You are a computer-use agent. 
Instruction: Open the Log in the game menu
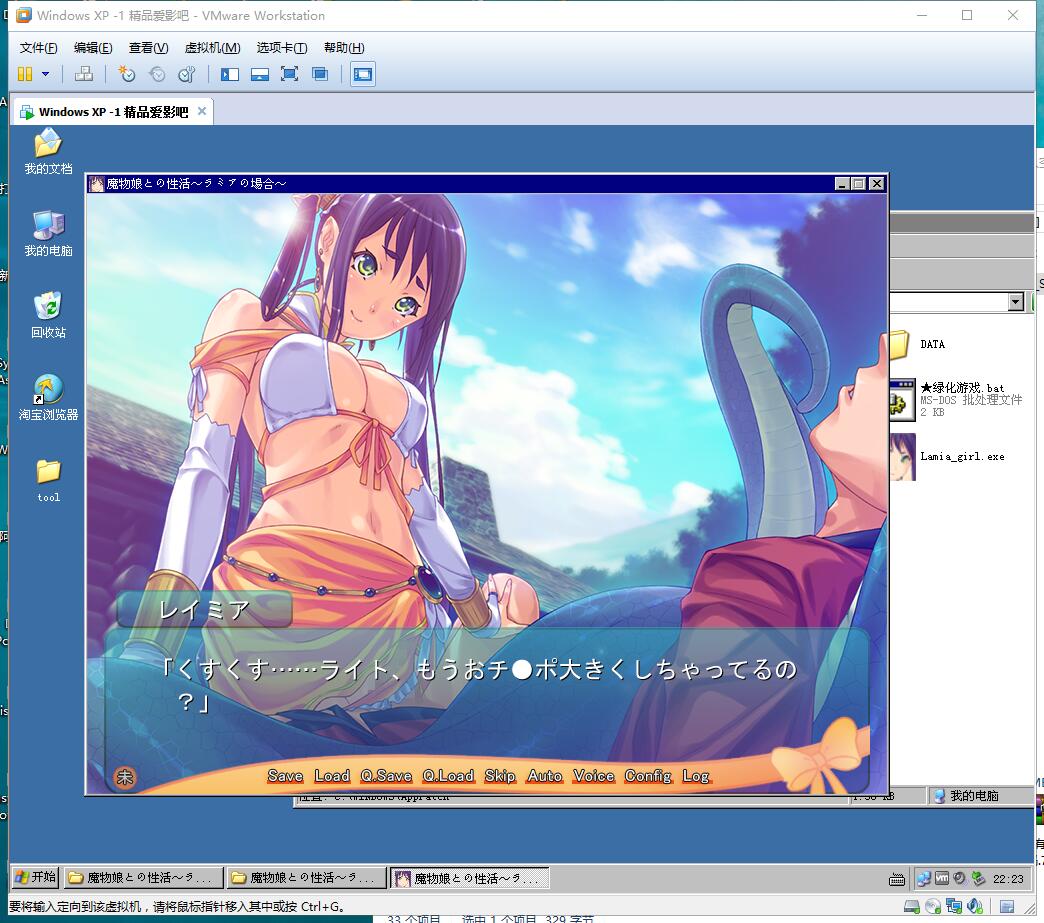(x=696, y=776)
